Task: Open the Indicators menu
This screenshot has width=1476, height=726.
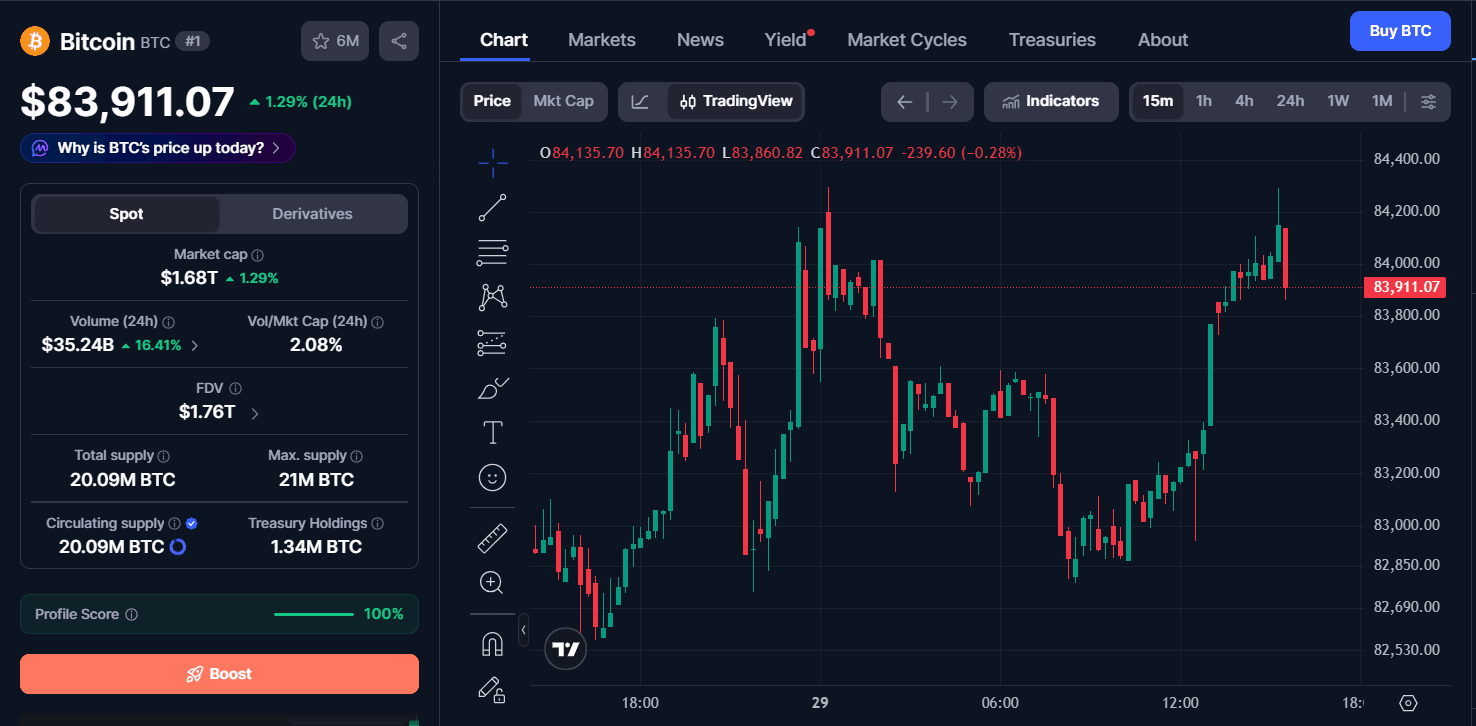Action: click(1051, 101)
